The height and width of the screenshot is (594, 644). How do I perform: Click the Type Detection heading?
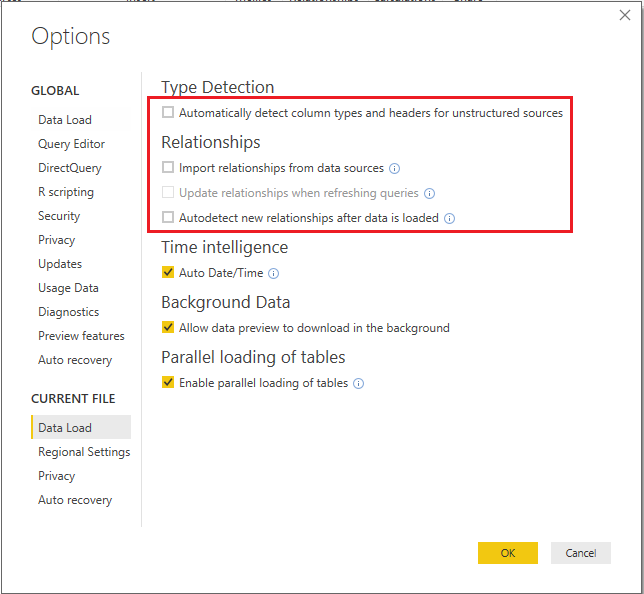pyautogui.click(x=218, y=87)
